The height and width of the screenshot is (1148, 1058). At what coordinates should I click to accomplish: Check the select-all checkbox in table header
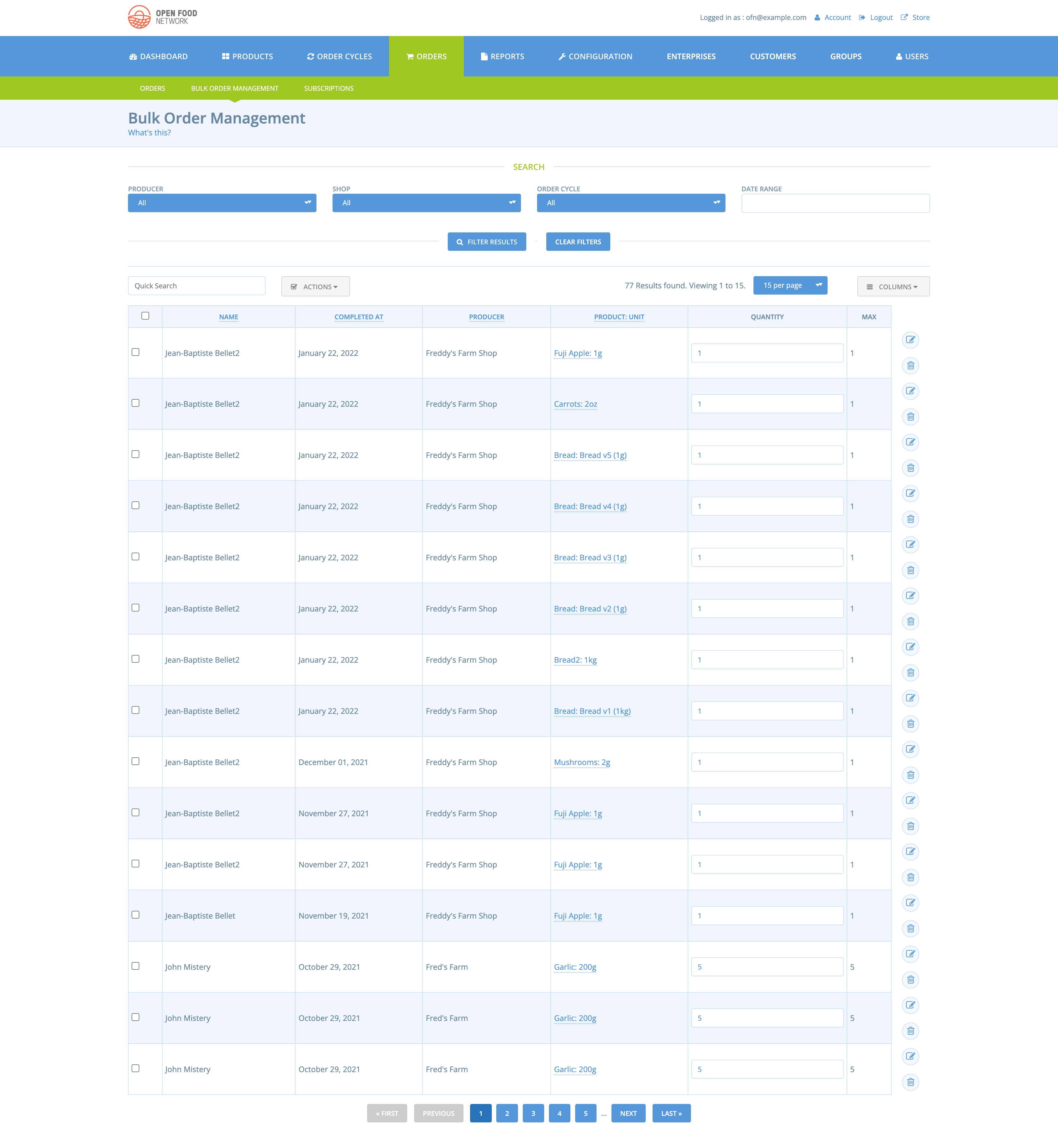point(145,315)
